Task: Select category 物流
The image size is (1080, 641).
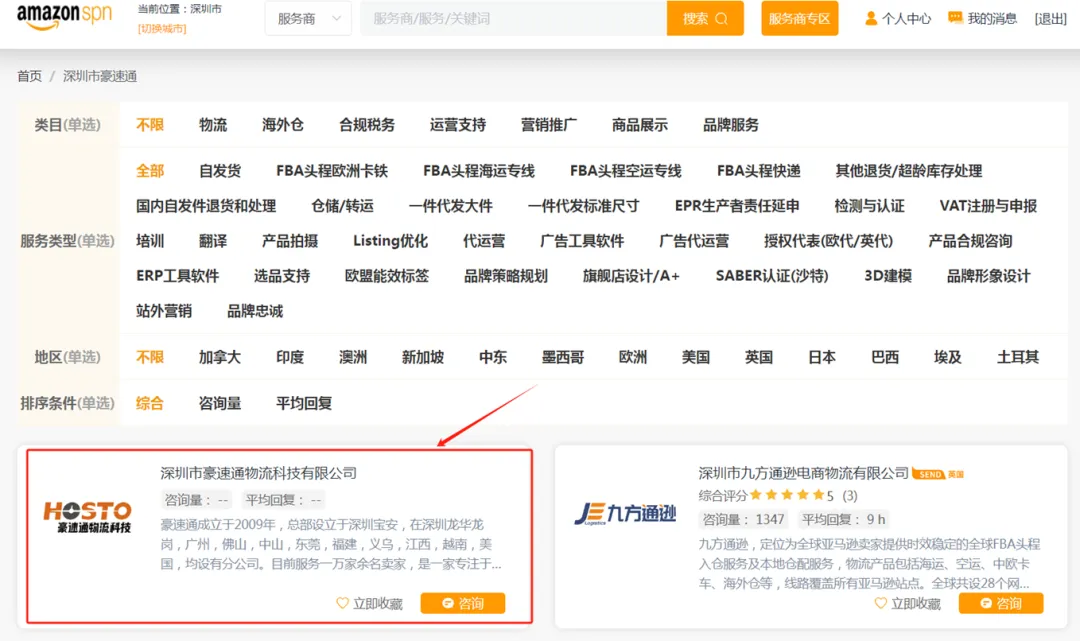Action: (x=213, y=125)
